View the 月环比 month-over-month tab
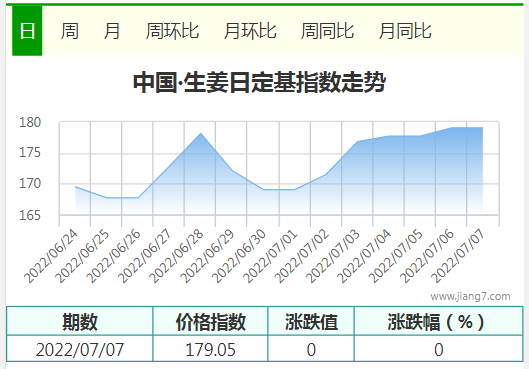Image resolution: width=529 pixels, height=369 pixels. click(250, 31)
